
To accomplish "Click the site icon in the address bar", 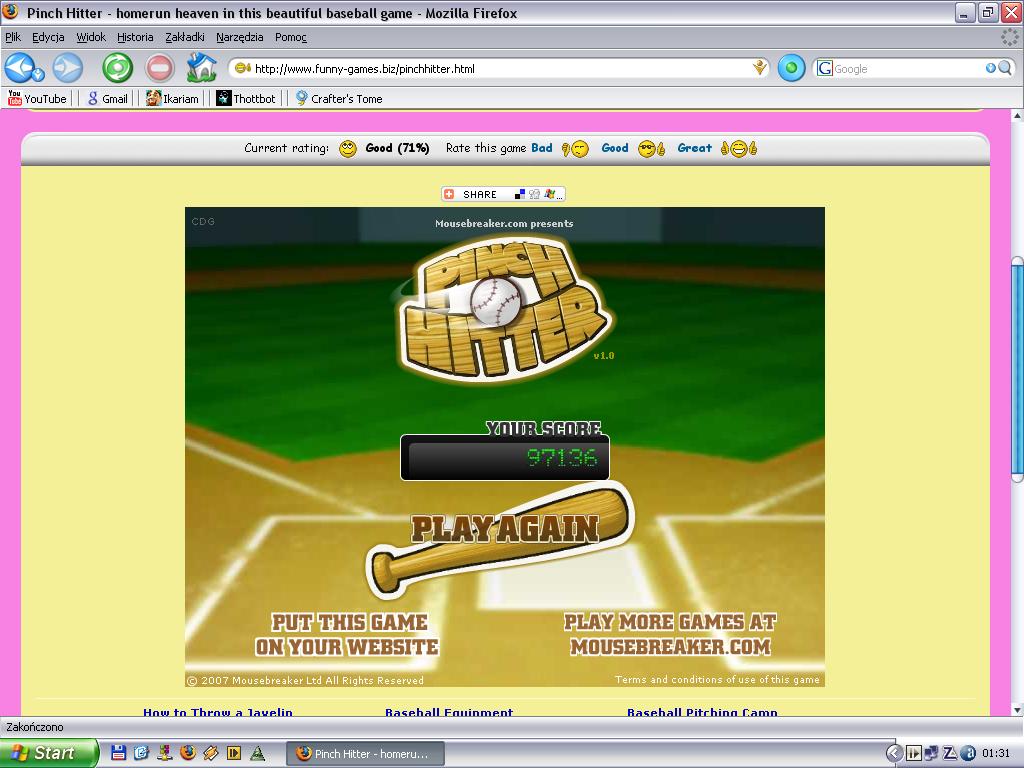I will click(x=242, y=68).
